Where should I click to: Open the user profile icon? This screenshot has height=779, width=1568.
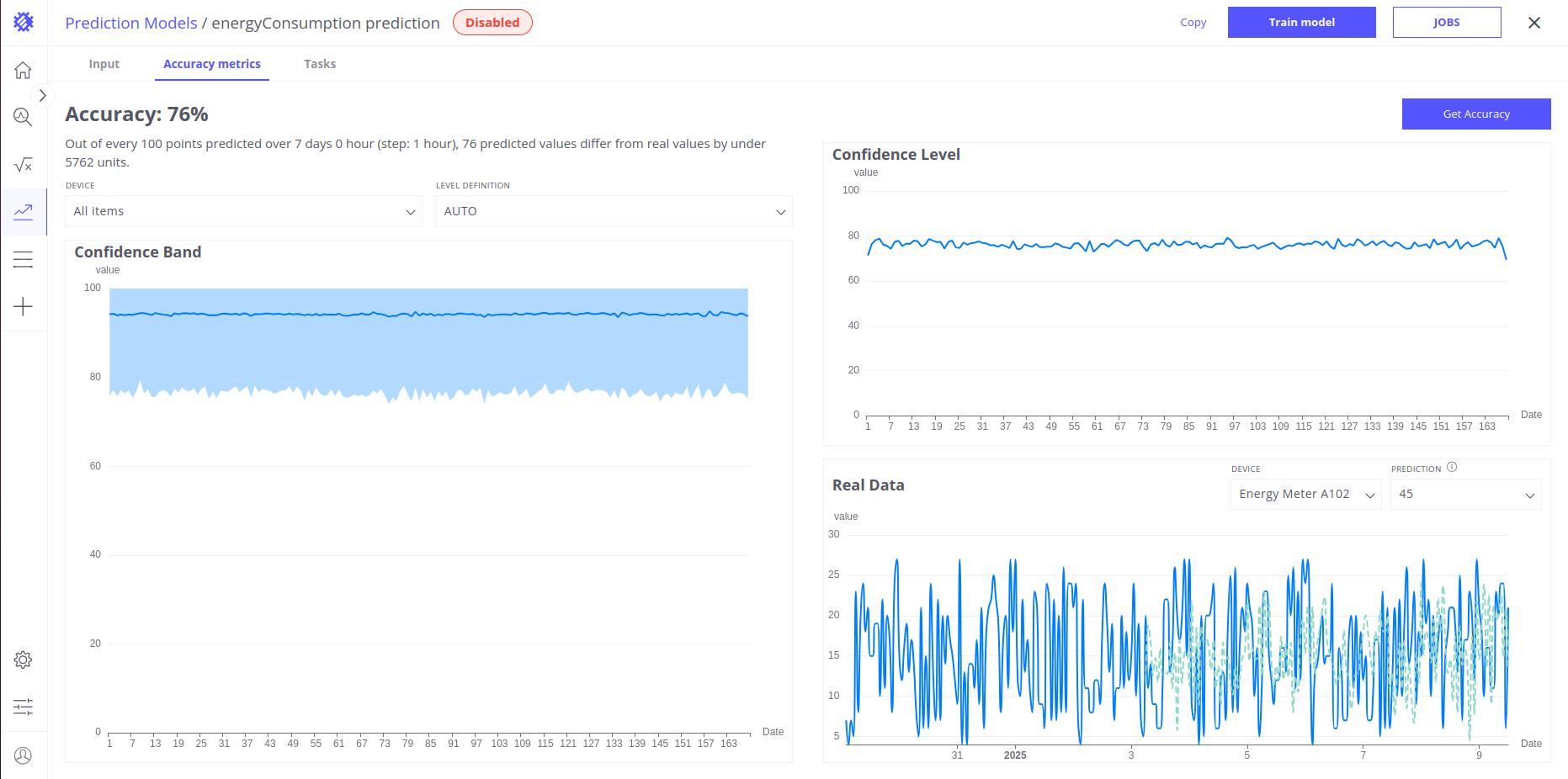(23, 755)
